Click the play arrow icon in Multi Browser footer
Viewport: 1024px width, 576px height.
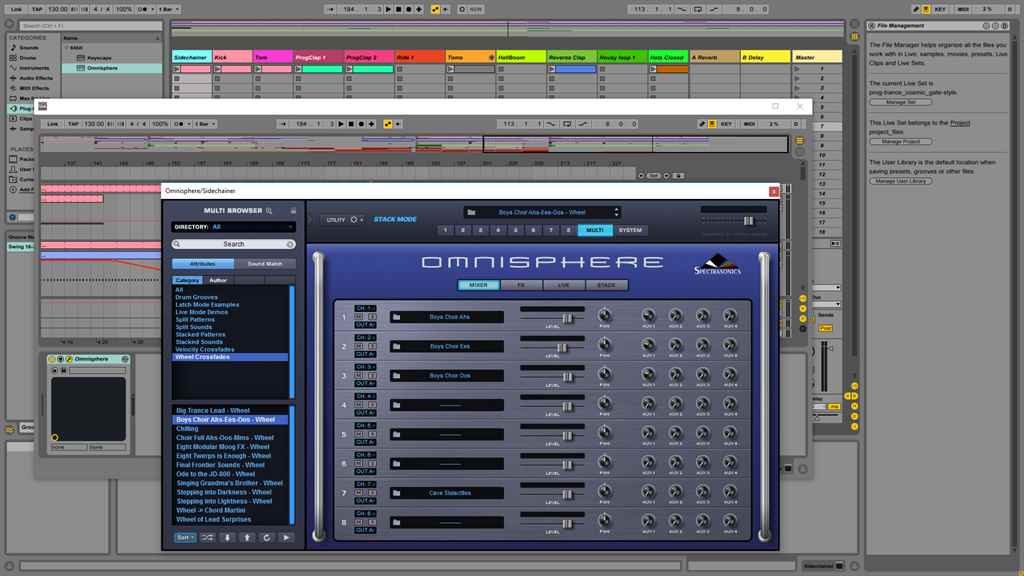tap(286, 537)
